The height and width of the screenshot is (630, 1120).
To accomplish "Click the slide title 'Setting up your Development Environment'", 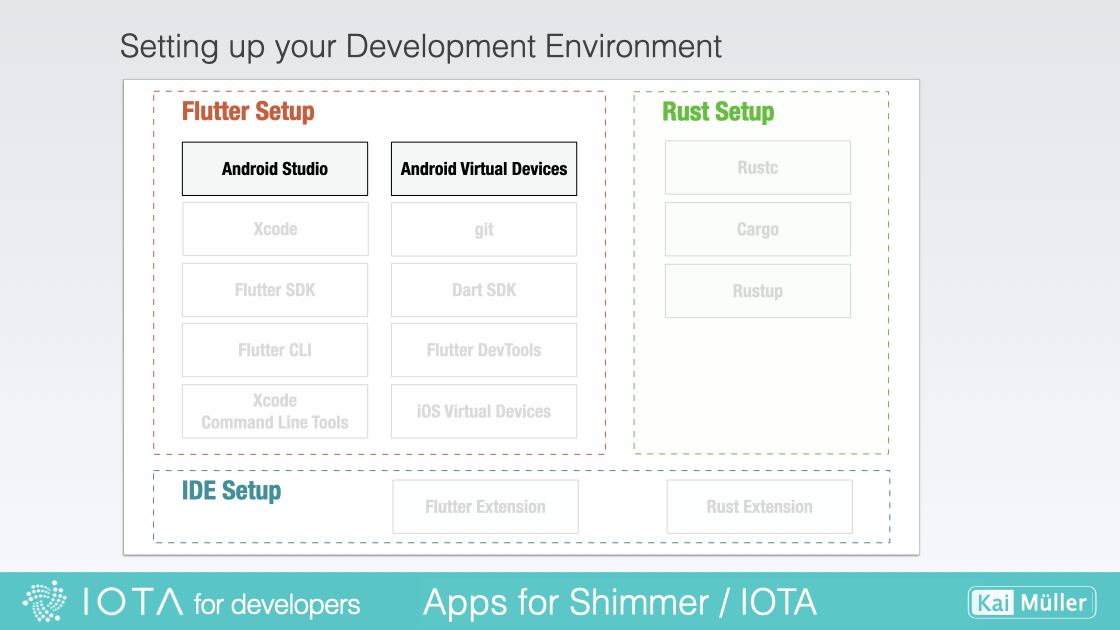I will point(421,47).
